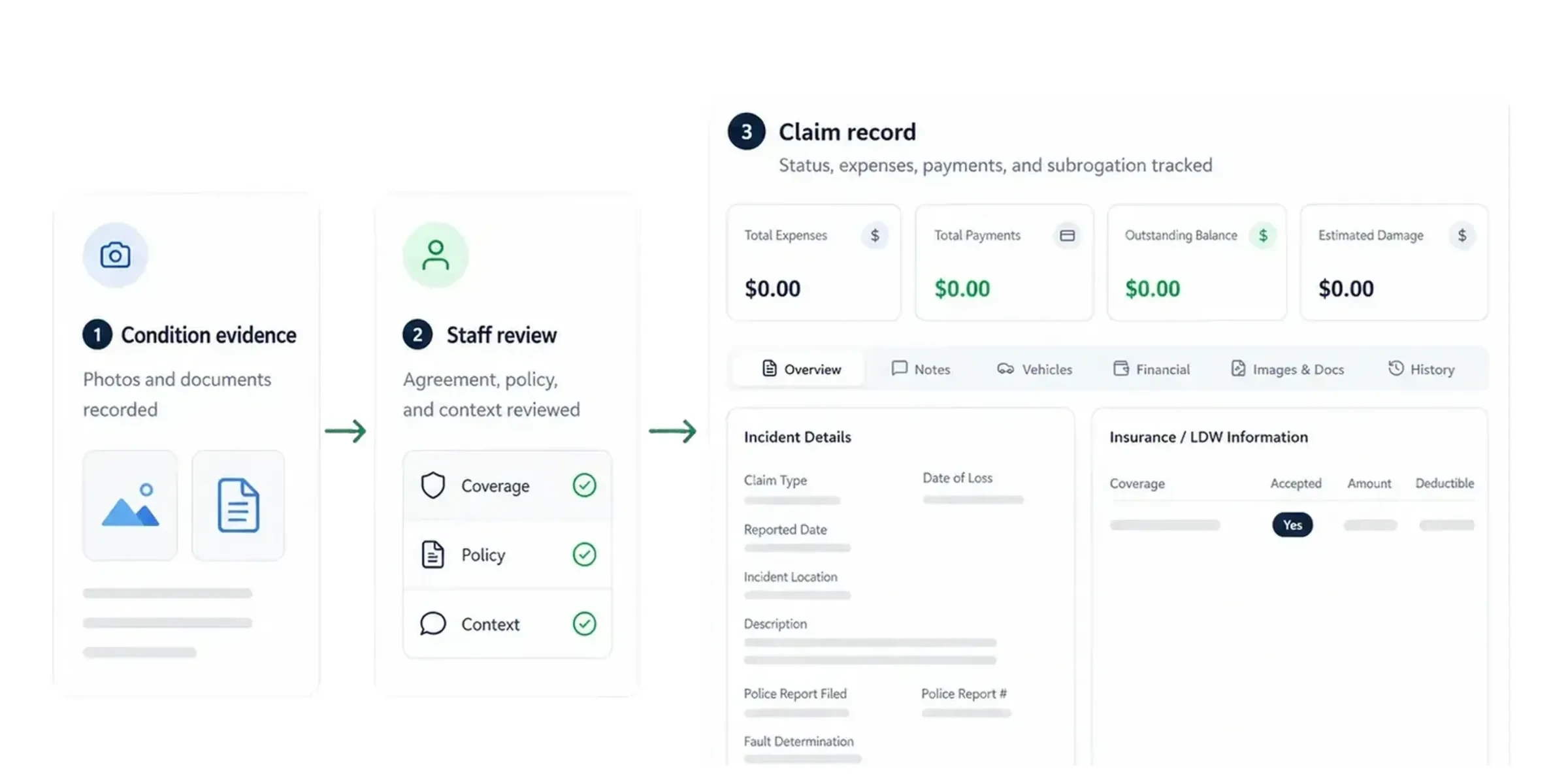Click the Yes badge under Accepted
The width and height of the screenshot is (1568, 784).
click(1292, 525)
